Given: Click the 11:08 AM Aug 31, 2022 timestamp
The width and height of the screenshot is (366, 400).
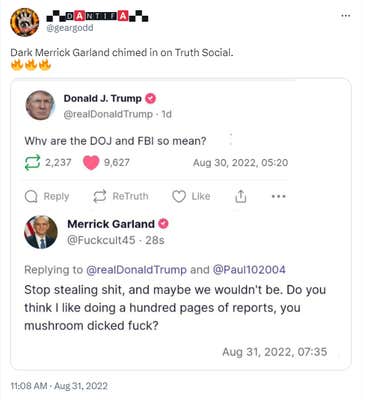Looking at the screenshot, I should coord(59,386).
